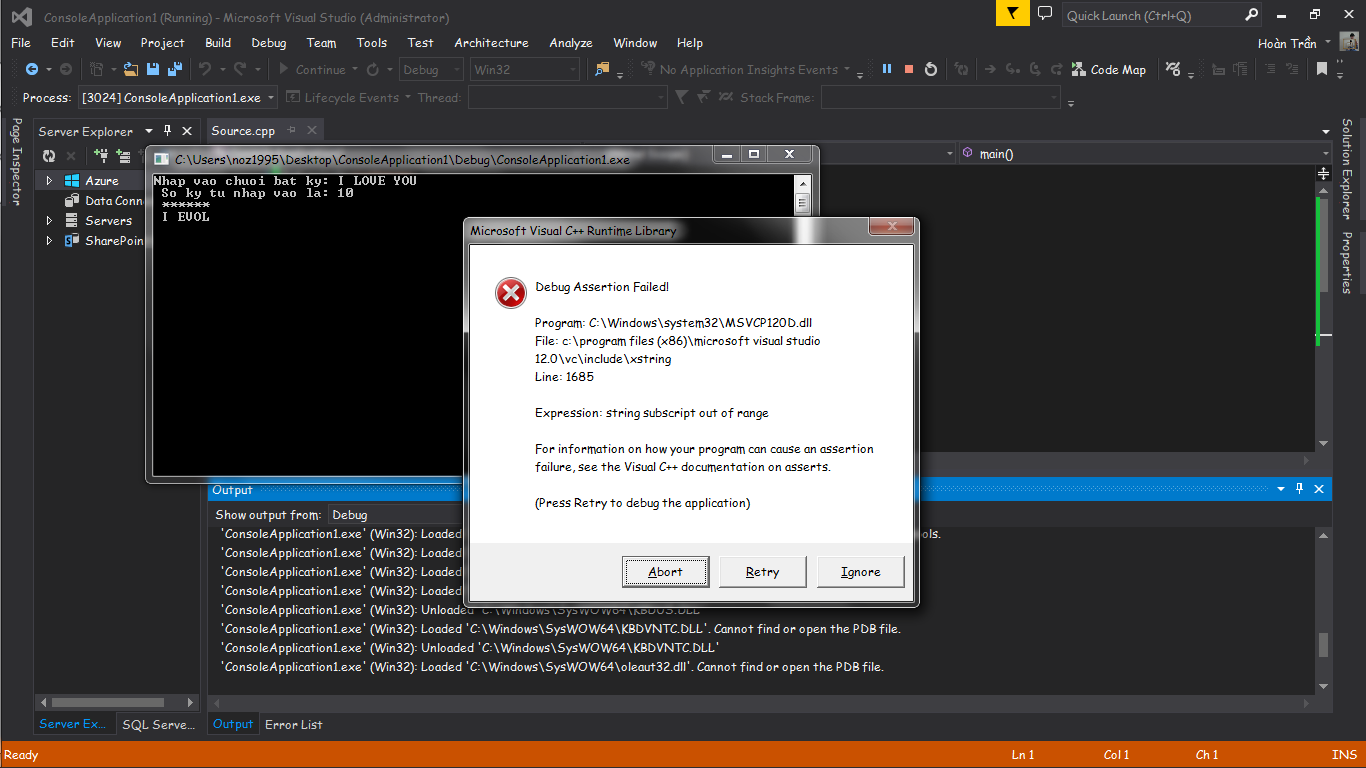This screenshot has height=768, width=1366.
Task: Expand the Servers tree node
Action: click(48, 221)
